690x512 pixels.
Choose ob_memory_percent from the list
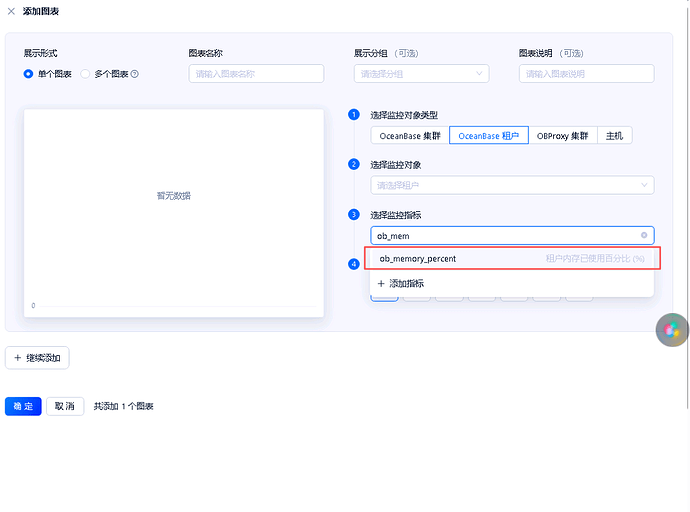(512, 259)
